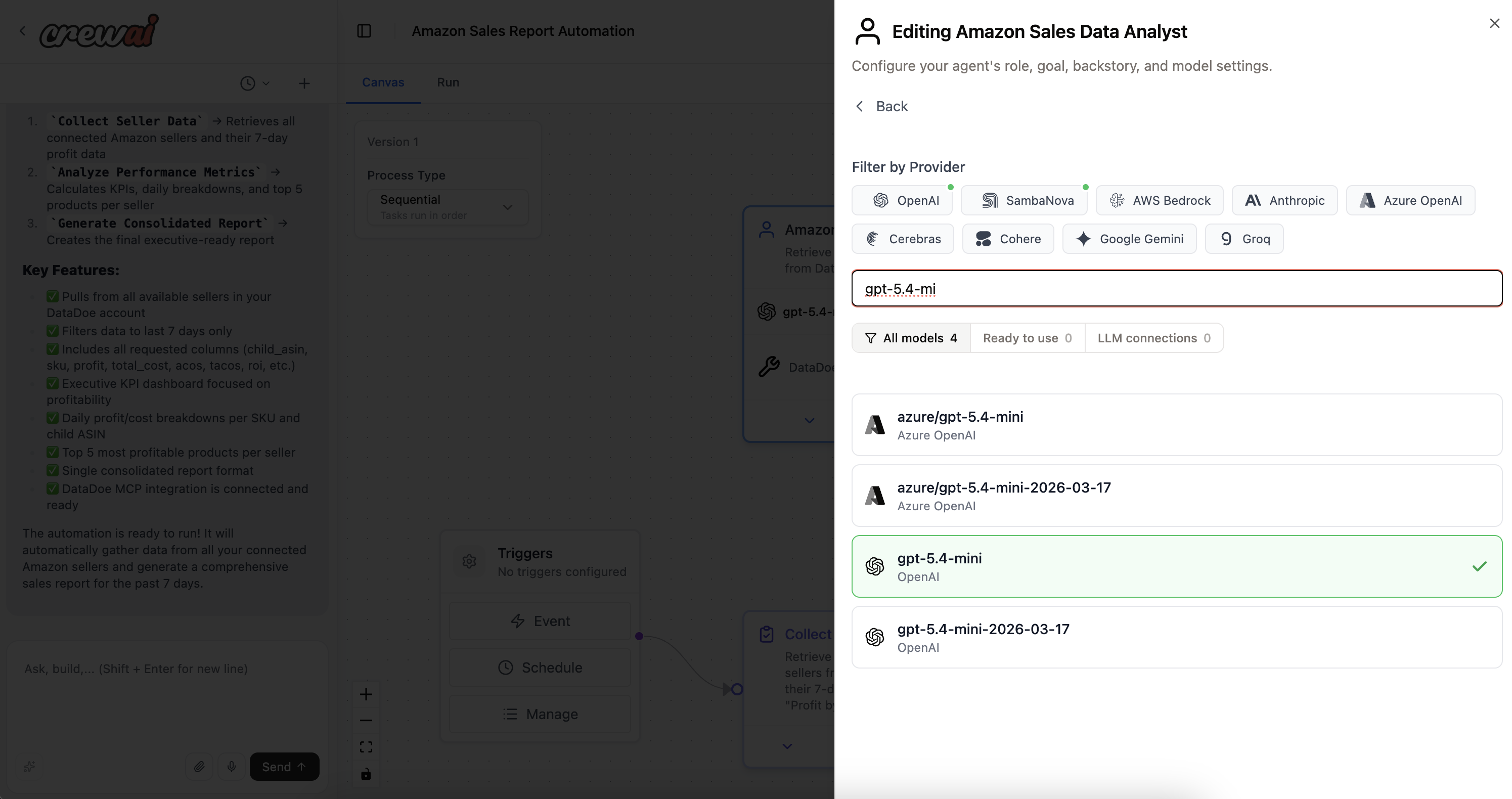Add an Event trigger

click(x=540, y=621)
